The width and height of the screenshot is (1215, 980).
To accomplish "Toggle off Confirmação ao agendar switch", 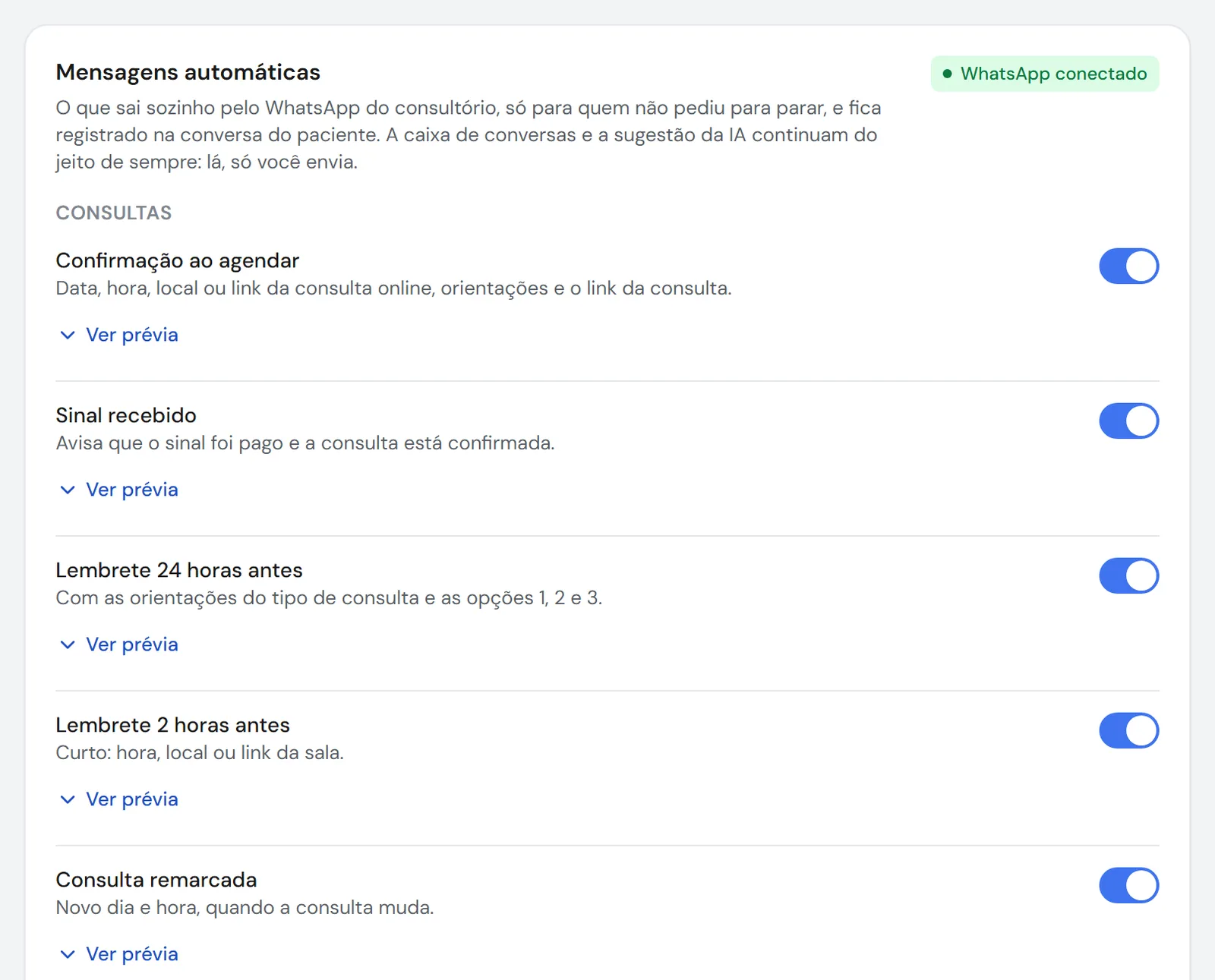I will pos(1128,266).
